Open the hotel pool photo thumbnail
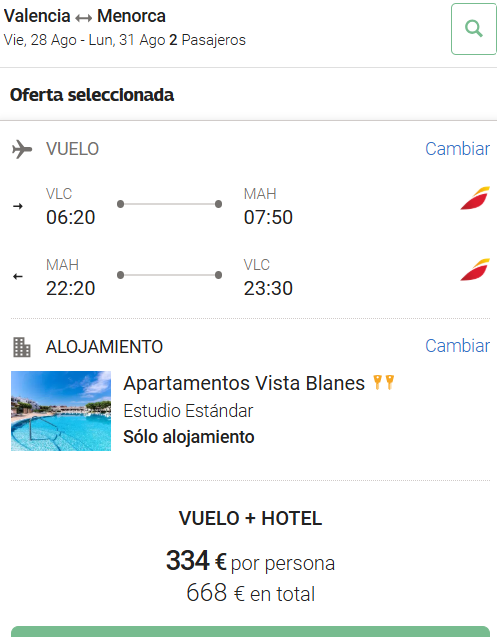Viewport: 497px width, 637px height. [x=61, y=411]
